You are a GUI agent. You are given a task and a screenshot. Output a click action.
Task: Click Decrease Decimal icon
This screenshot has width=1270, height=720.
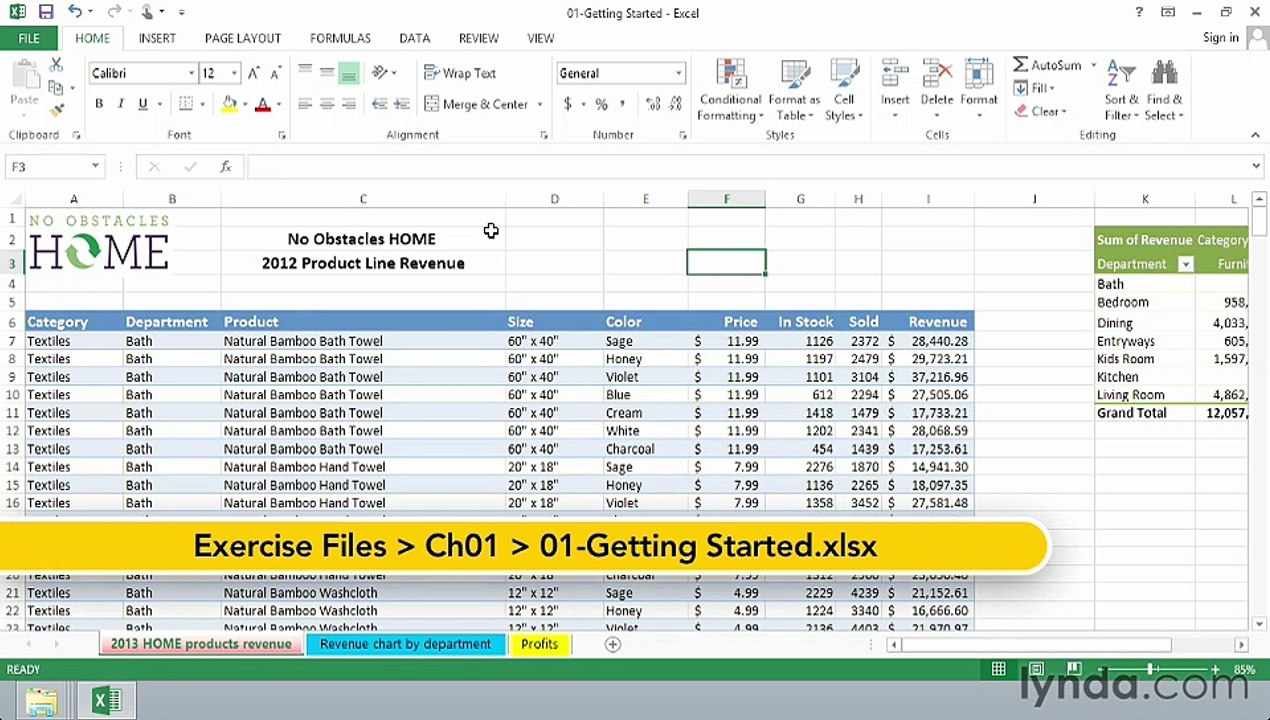click(675, 104)
